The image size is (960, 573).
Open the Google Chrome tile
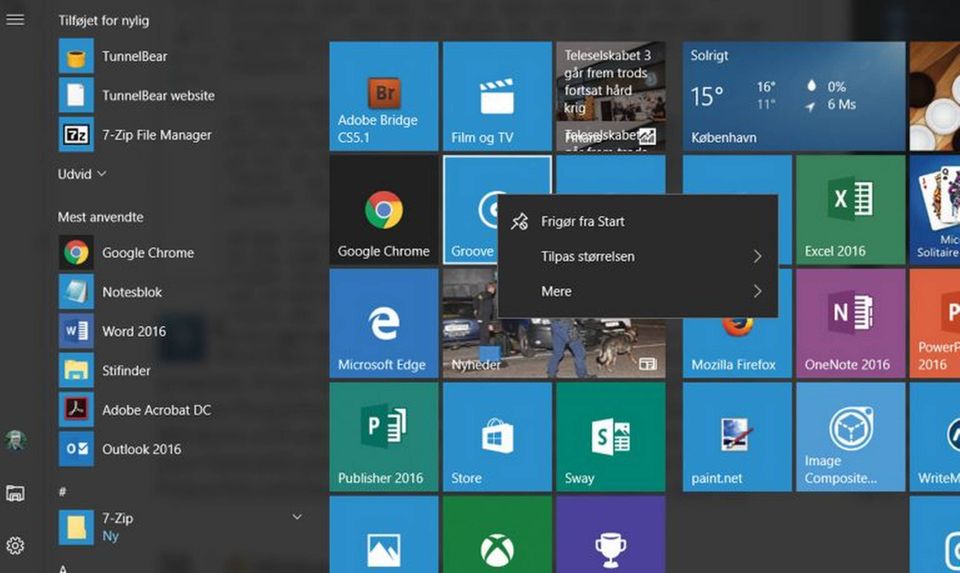384,210
